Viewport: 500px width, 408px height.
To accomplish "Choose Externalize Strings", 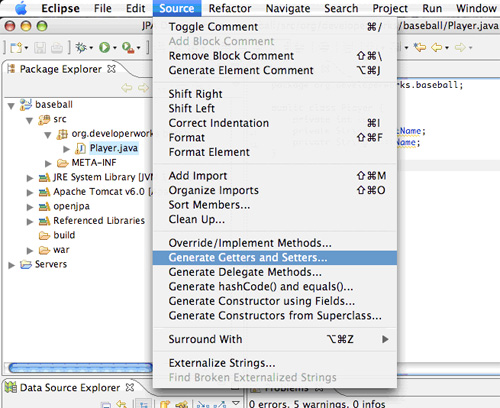I will (x=275, y=363).
